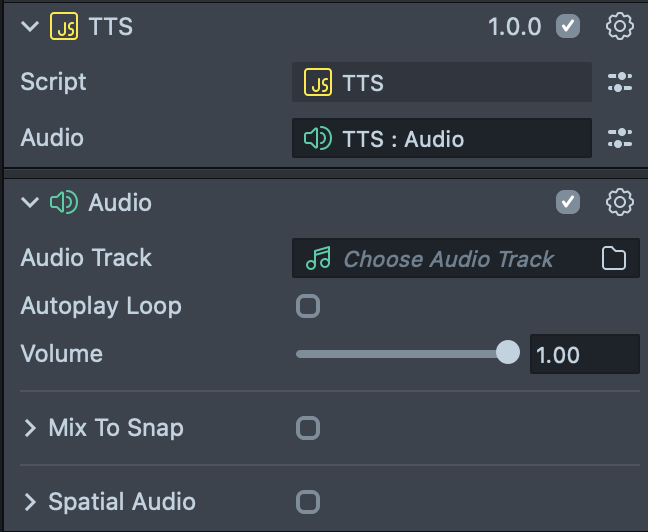Click the options icon beside TTS Audio field

pos(620,138)
